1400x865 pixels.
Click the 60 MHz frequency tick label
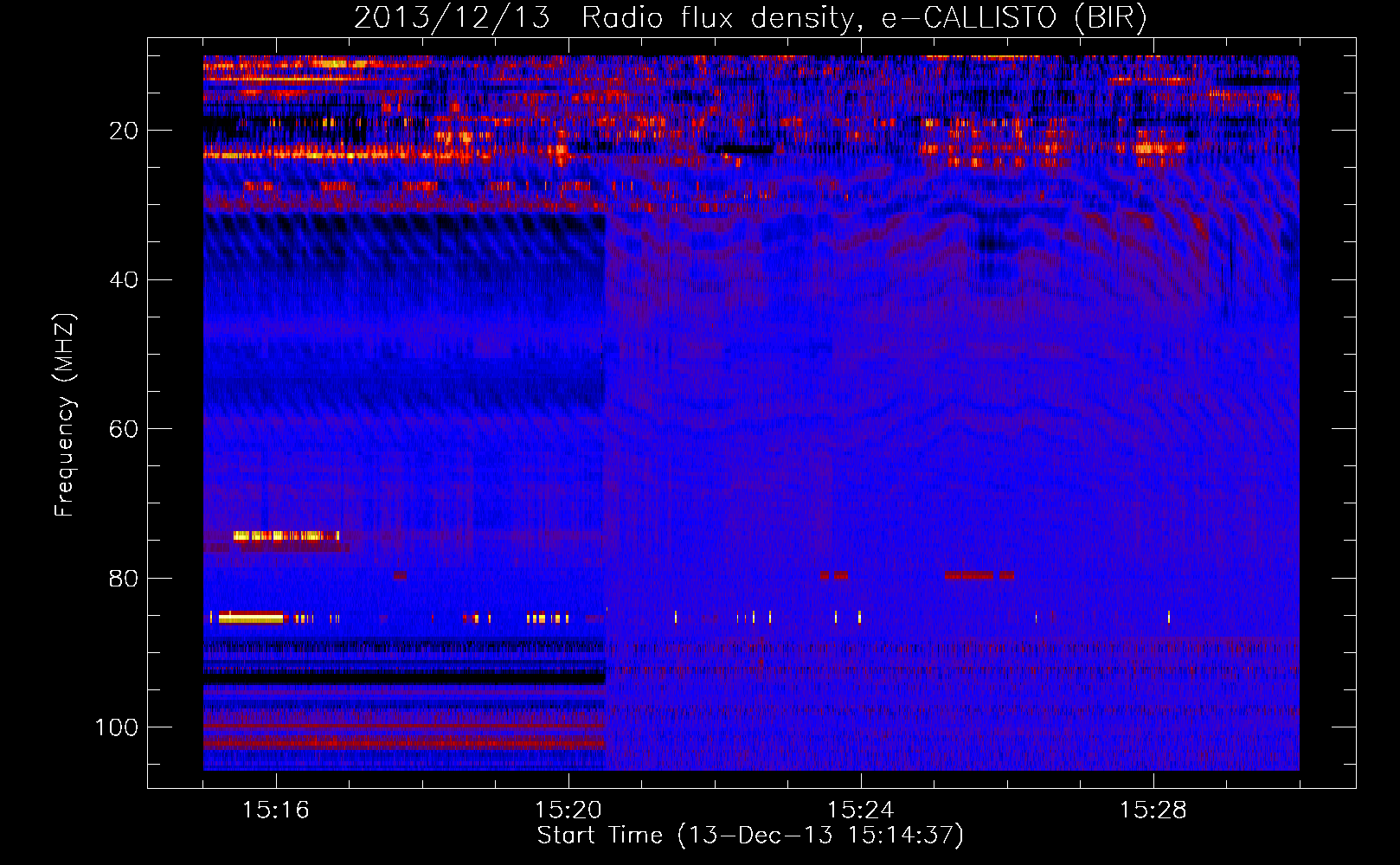click(125, 429)
